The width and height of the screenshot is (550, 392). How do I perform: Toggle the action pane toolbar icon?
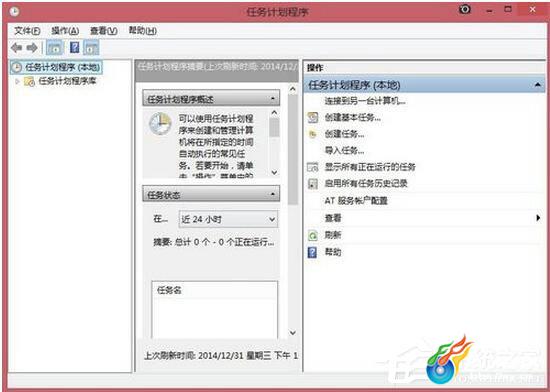coord(91,48)
